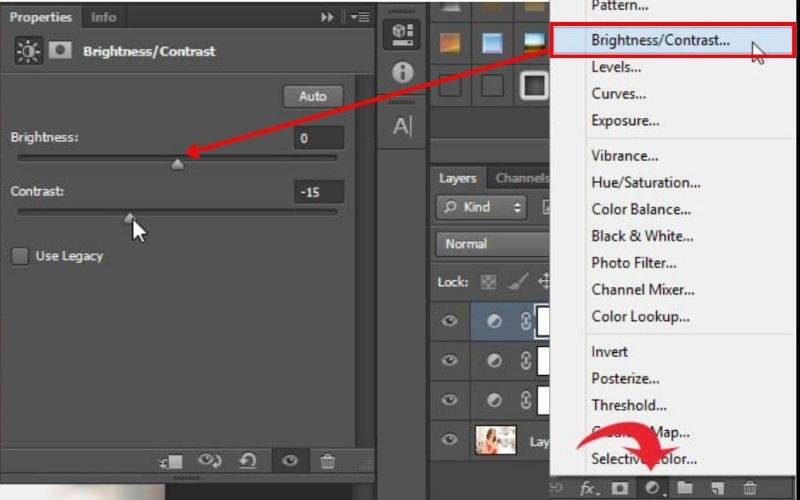Click the view previous state icon
The height and width of the screenshot is (500, 800).
209,461
